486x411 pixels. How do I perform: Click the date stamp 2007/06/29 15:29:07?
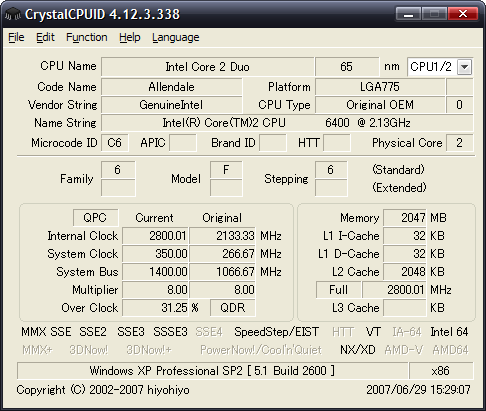tap(418, 390)
